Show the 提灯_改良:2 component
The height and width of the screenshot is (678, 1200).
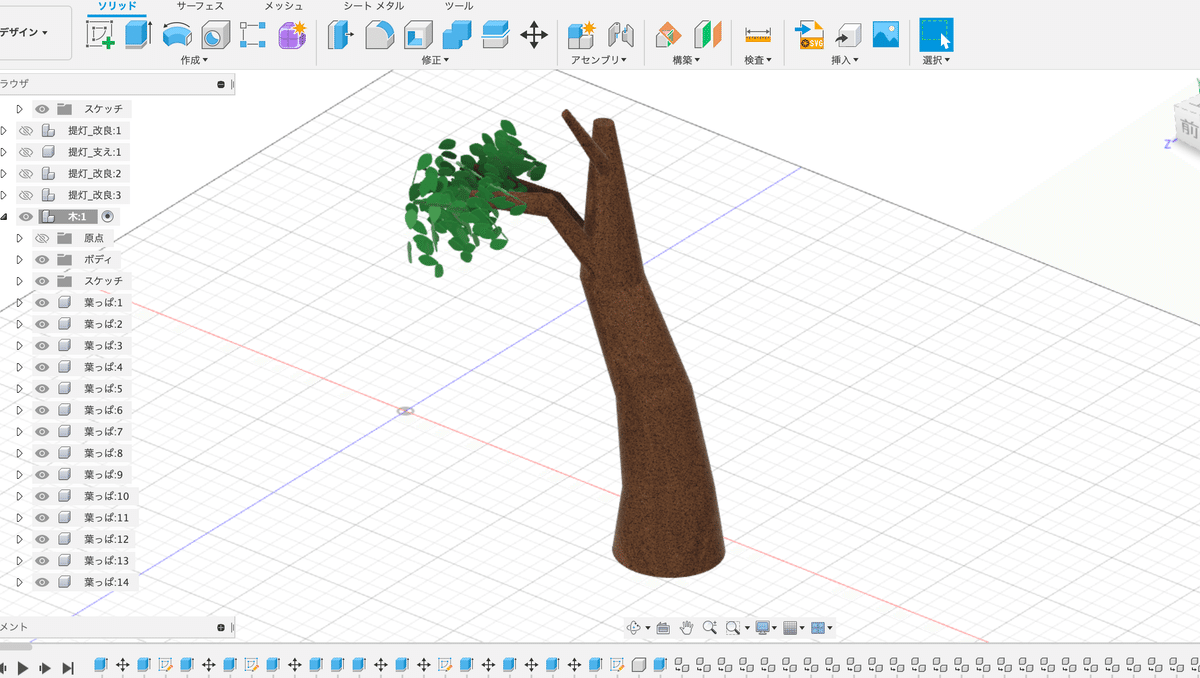pos(26,174)
